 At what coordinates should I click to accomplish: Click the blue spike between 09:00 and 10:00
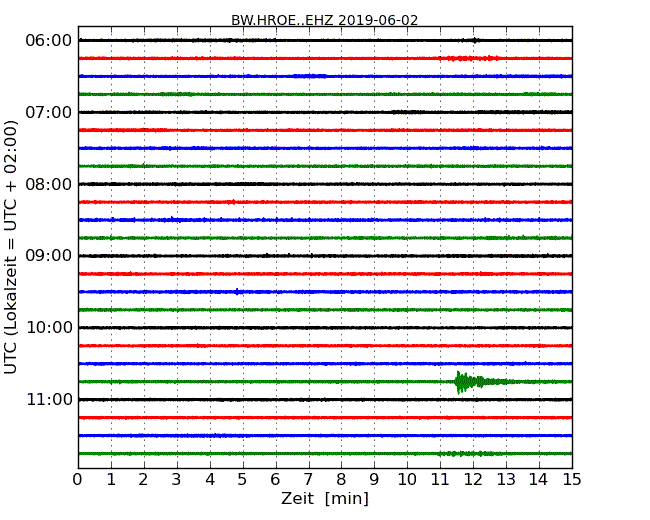[x=237, y=292]
